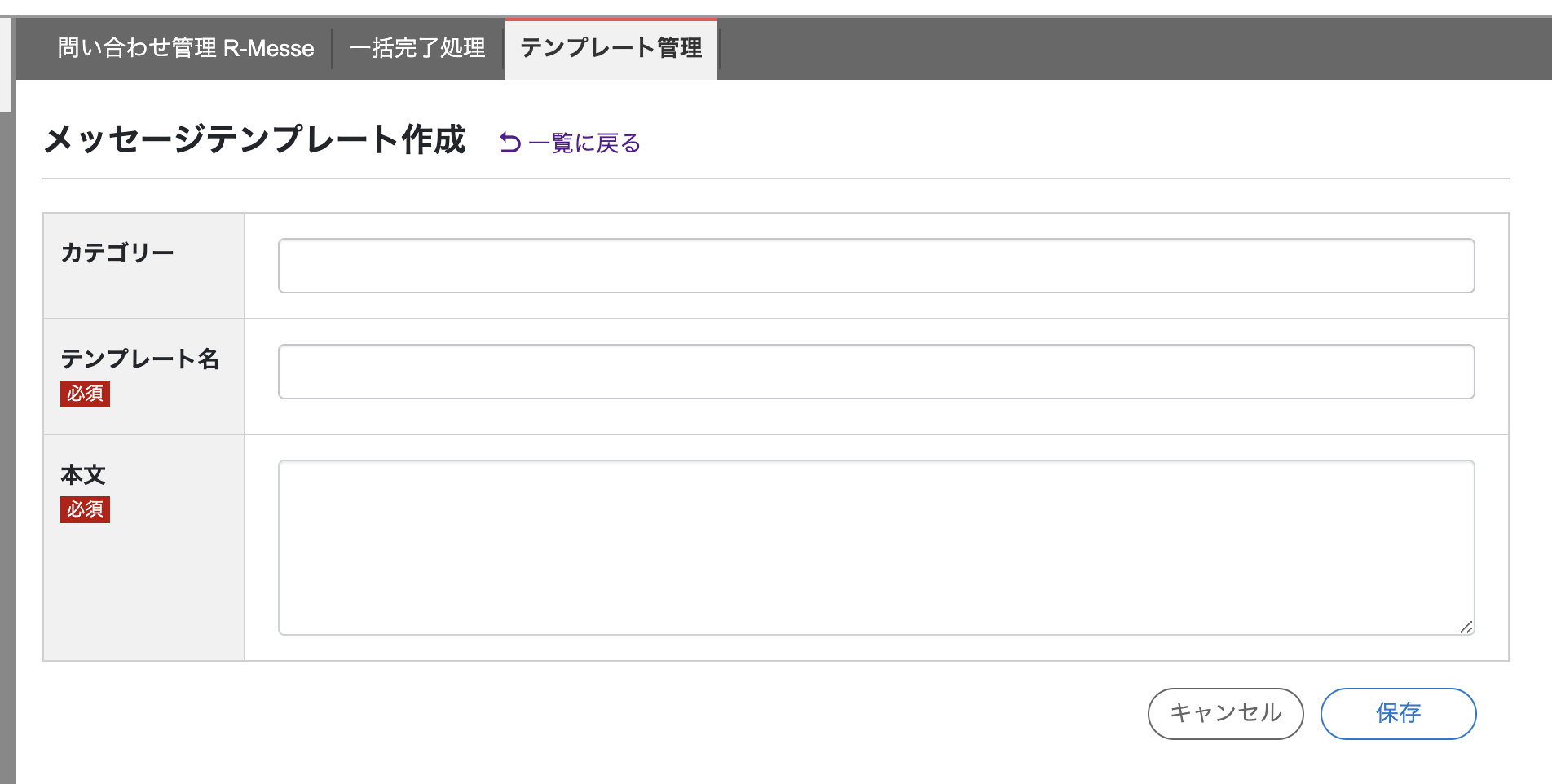This screenshot has height=784, width=1552.
Task: Click the 必須 badge under テンプレート名
Action: pyautogui.click(x=85, y=394)
